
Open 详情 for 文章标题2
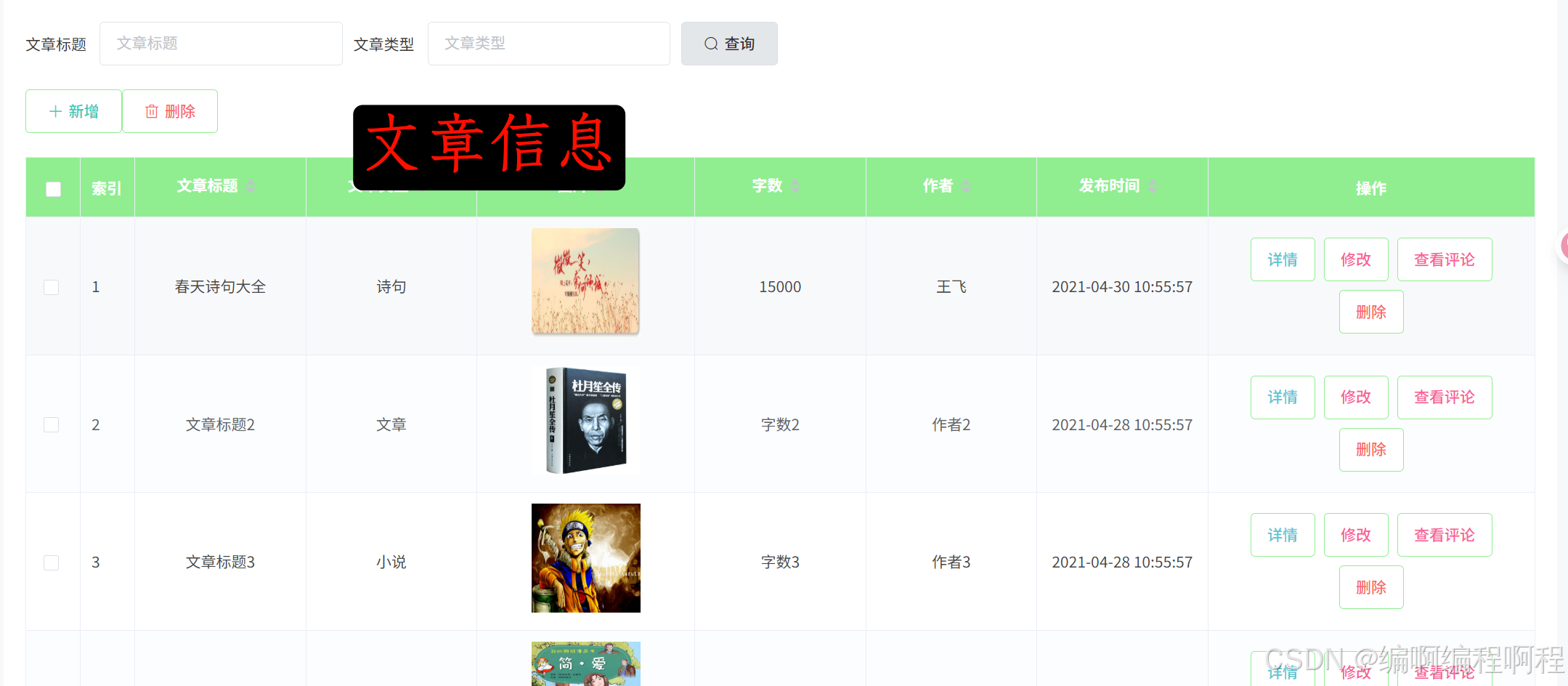(x=1283, y=398)
